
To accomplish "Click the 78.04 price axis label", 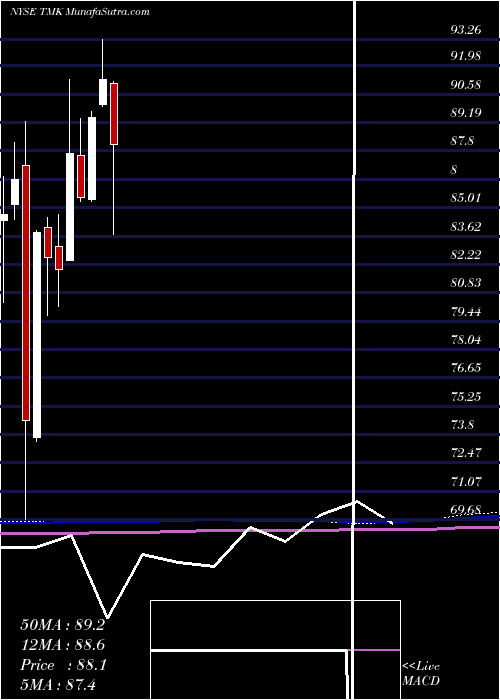I will click(x=467, y=340).
